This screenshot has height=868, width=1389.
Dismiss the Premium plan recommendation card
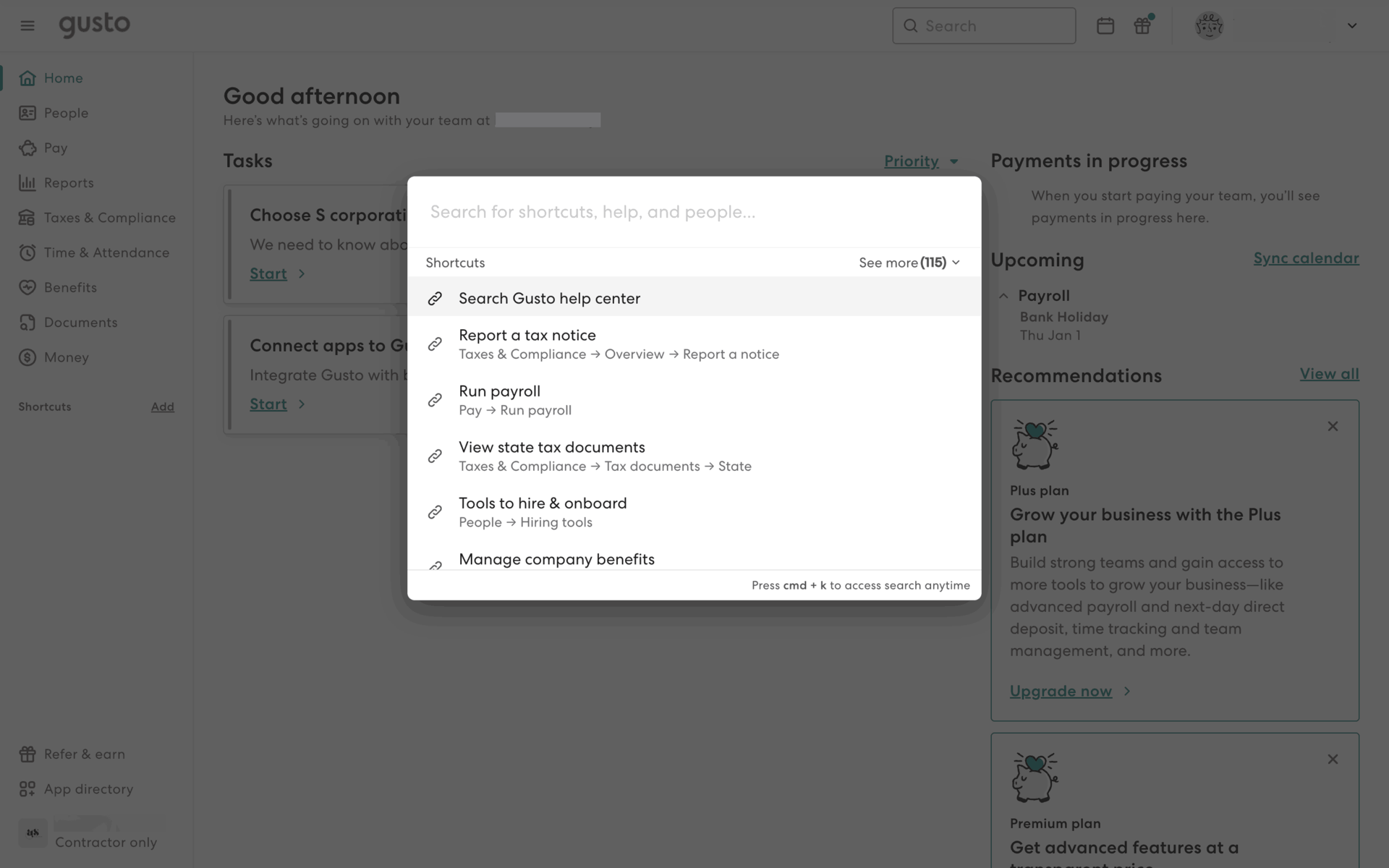click(x=1333, y=759)
